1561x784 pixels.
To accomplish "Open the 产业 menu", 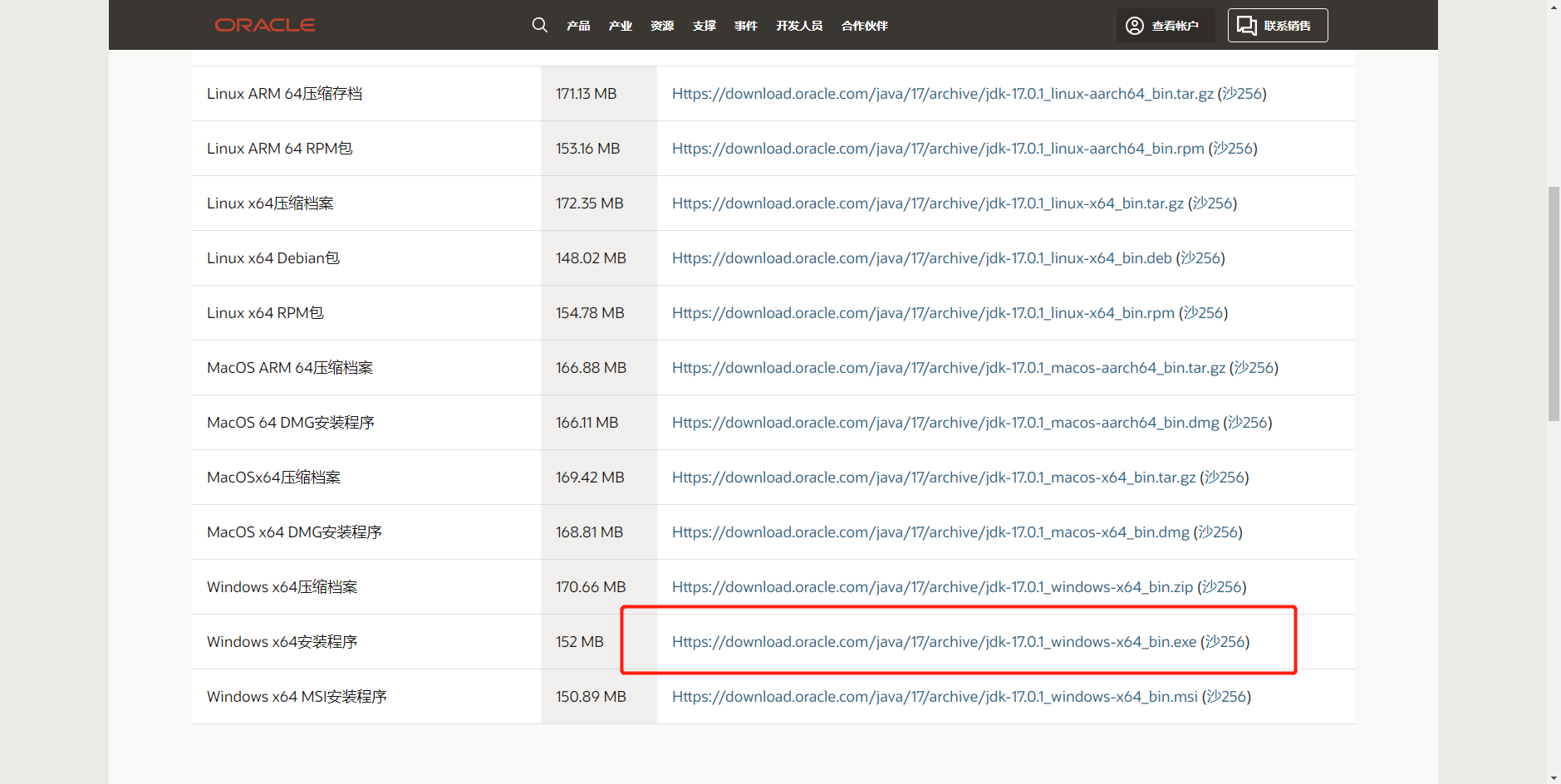I will click(x=621, y=26).
